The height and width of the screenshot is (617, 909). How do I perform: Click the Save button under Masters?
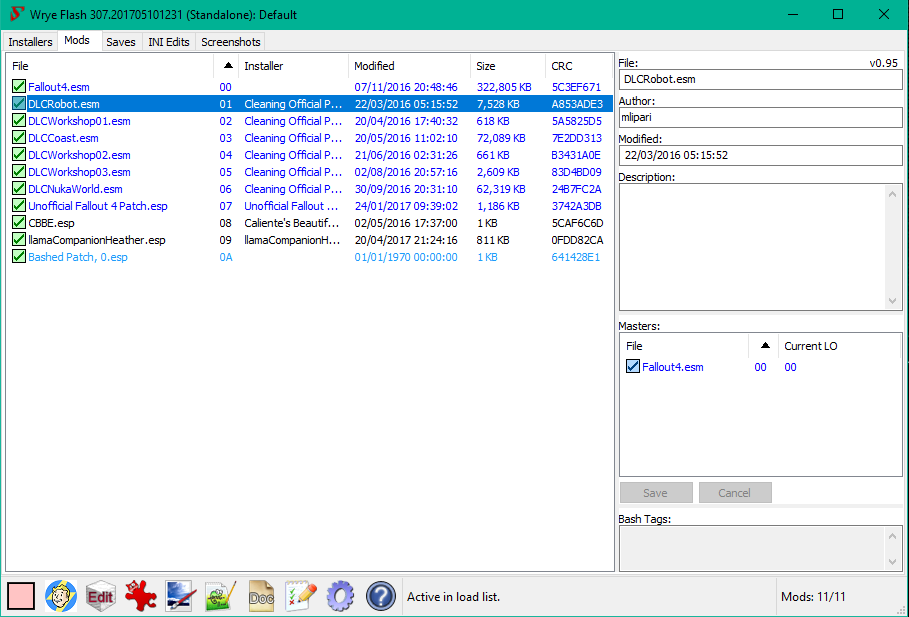pos(656,493)
